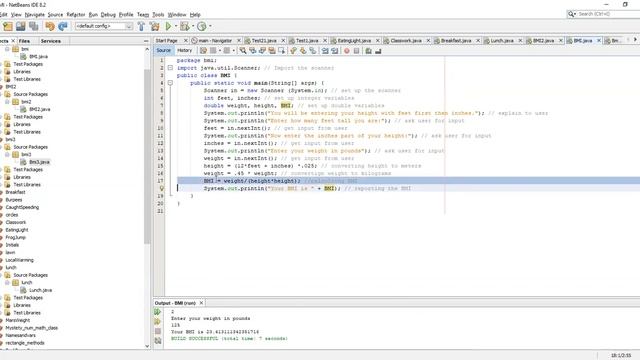Click the Stop square icon in Output panel
This screenshot has width=640, height=360.
[x=158, y=331]
